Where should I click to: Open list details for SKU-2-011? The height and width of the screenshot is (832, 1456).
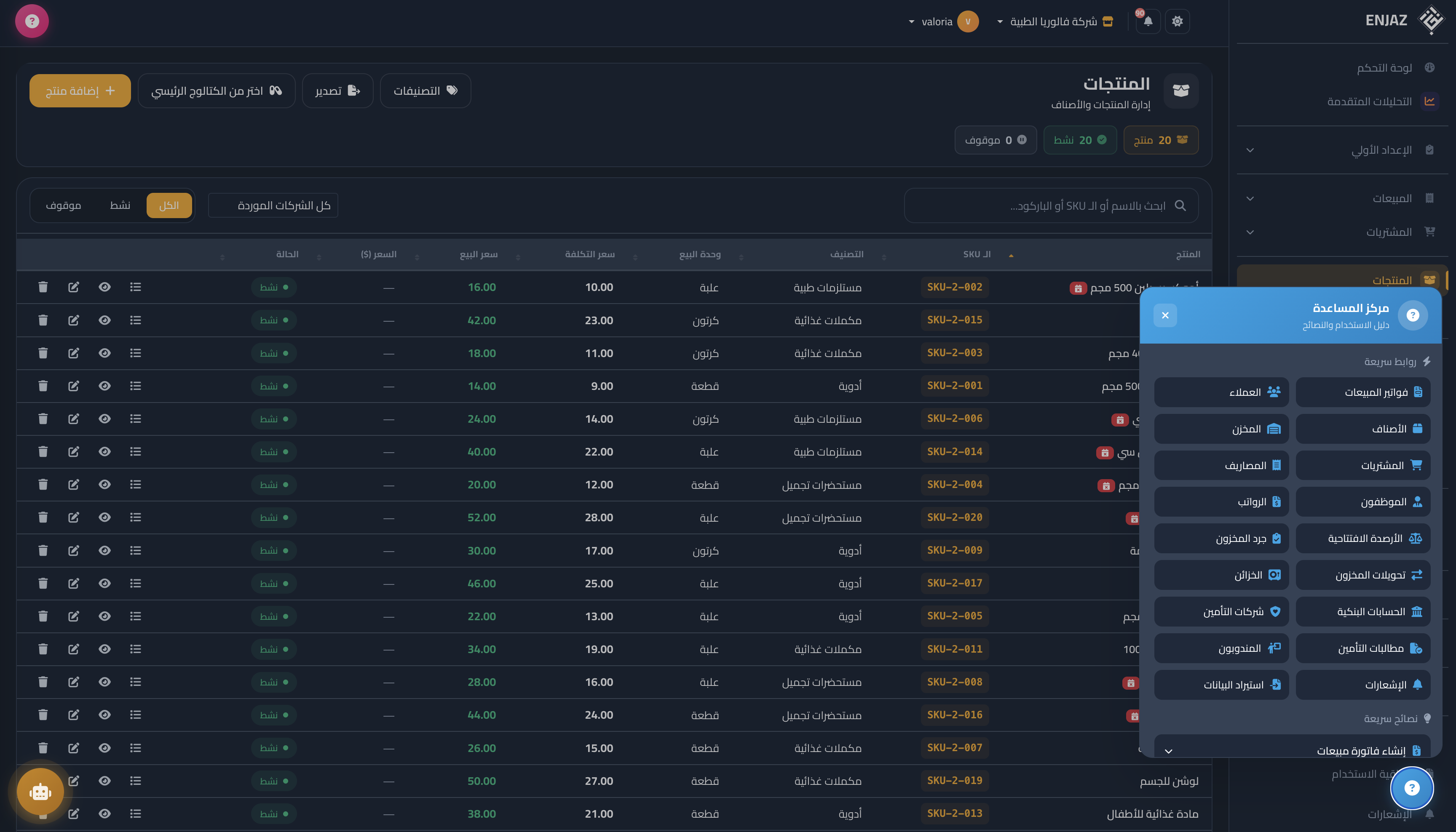pyautogui.click(x=136, y=649)
